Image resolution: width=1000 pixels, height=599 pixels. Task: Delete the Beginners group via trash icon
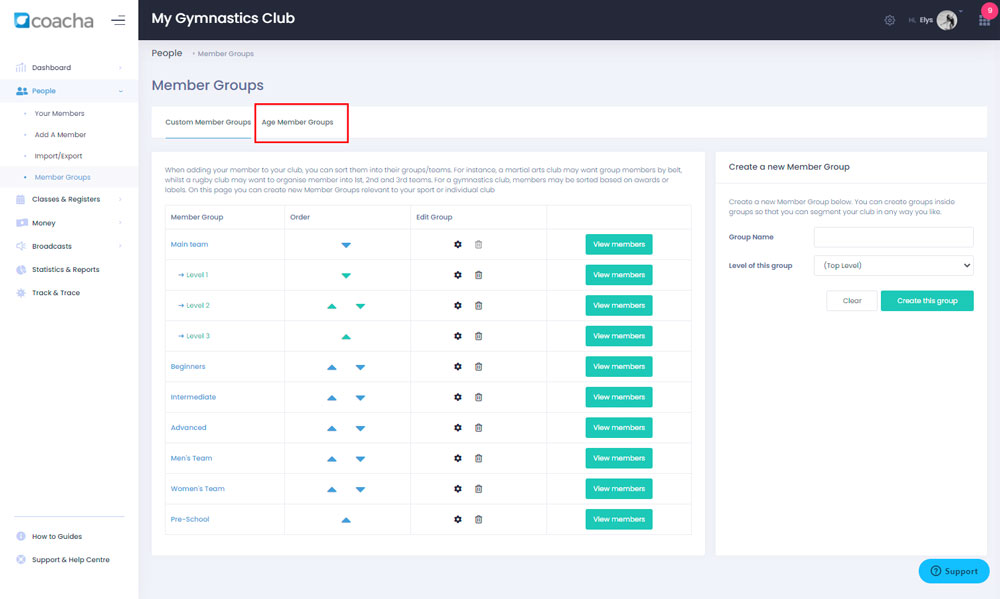point(478,367)
